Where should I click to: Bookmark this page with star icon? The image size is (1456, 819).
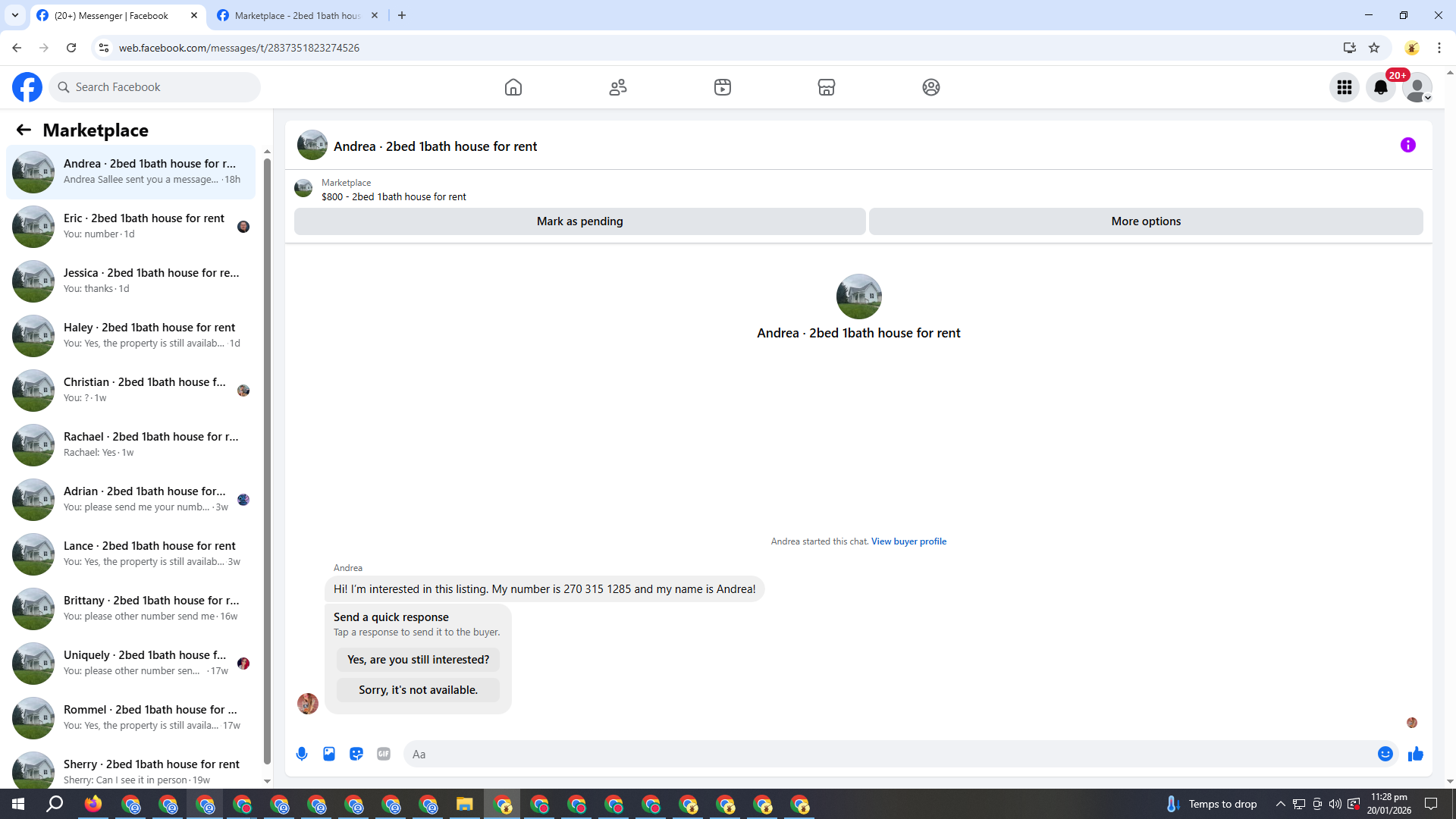click(x=1374, y=48)
